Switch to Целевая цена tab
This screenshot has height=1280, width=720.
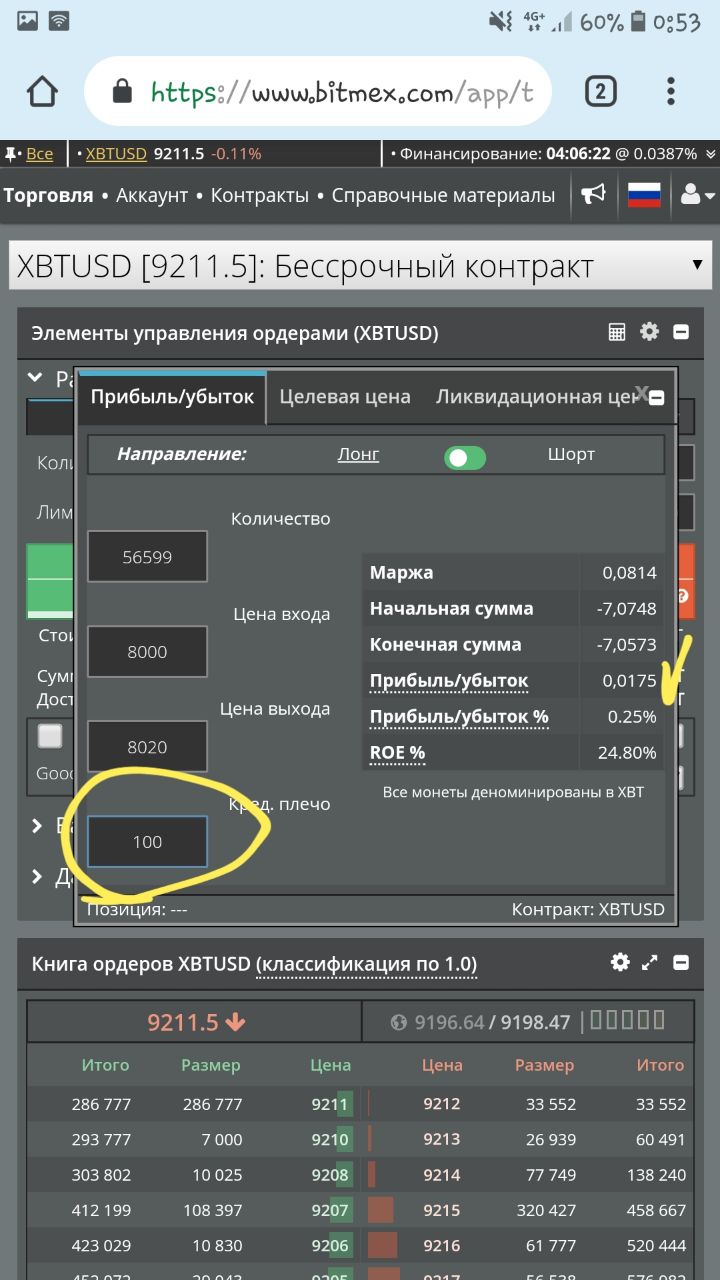[x=345, y=397]
